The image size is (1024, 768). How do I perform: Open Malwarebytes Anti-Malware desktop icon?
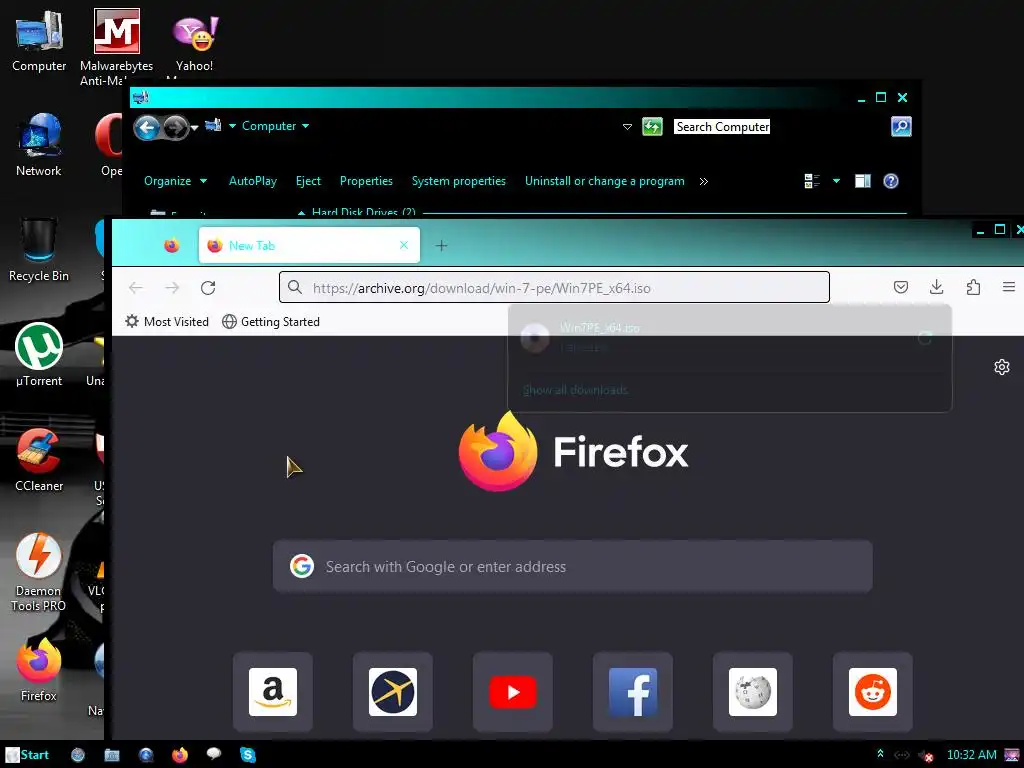(x=116, y=46)
